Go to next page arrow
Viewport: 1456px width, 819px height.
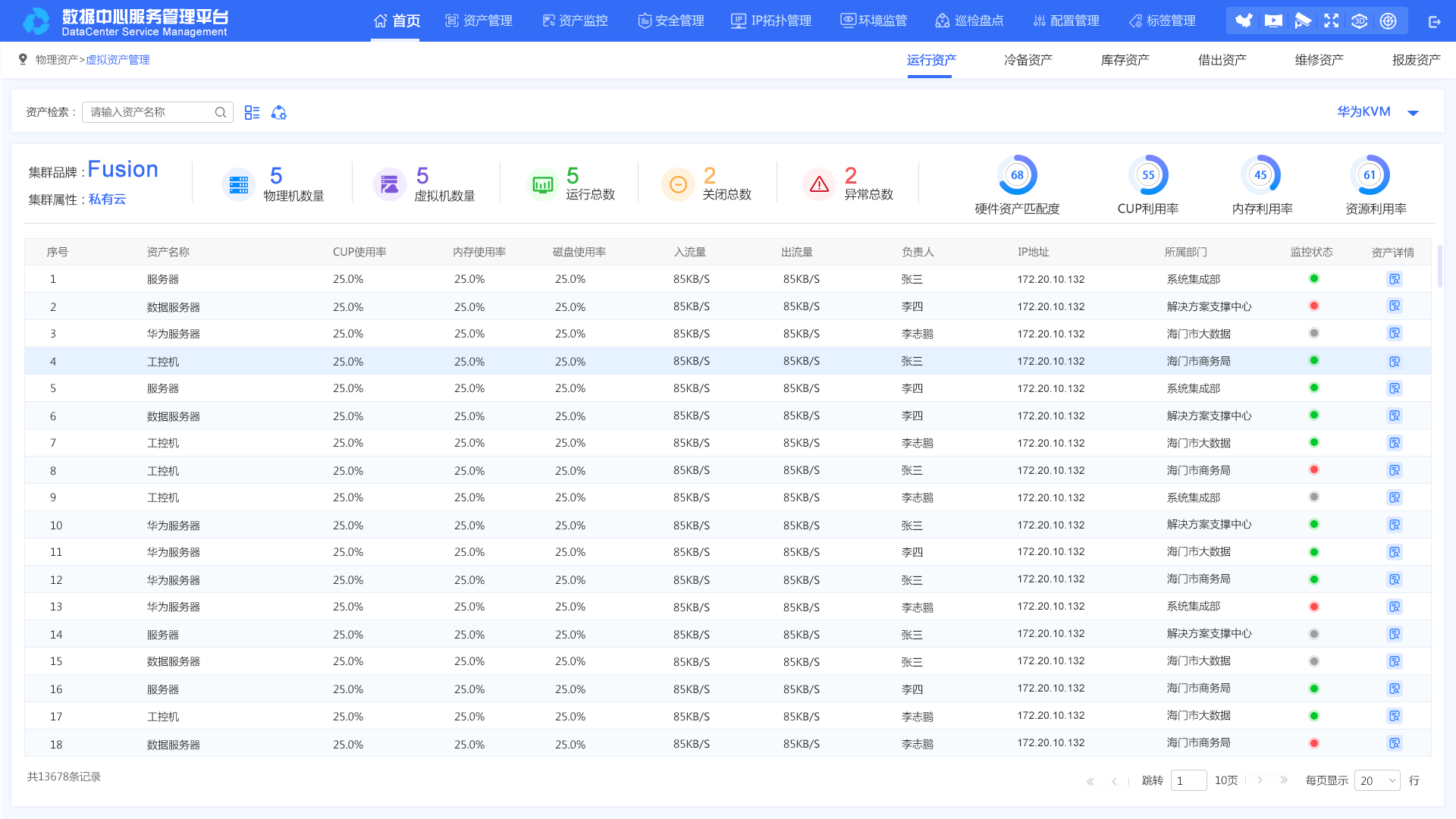click(1260, 780)
